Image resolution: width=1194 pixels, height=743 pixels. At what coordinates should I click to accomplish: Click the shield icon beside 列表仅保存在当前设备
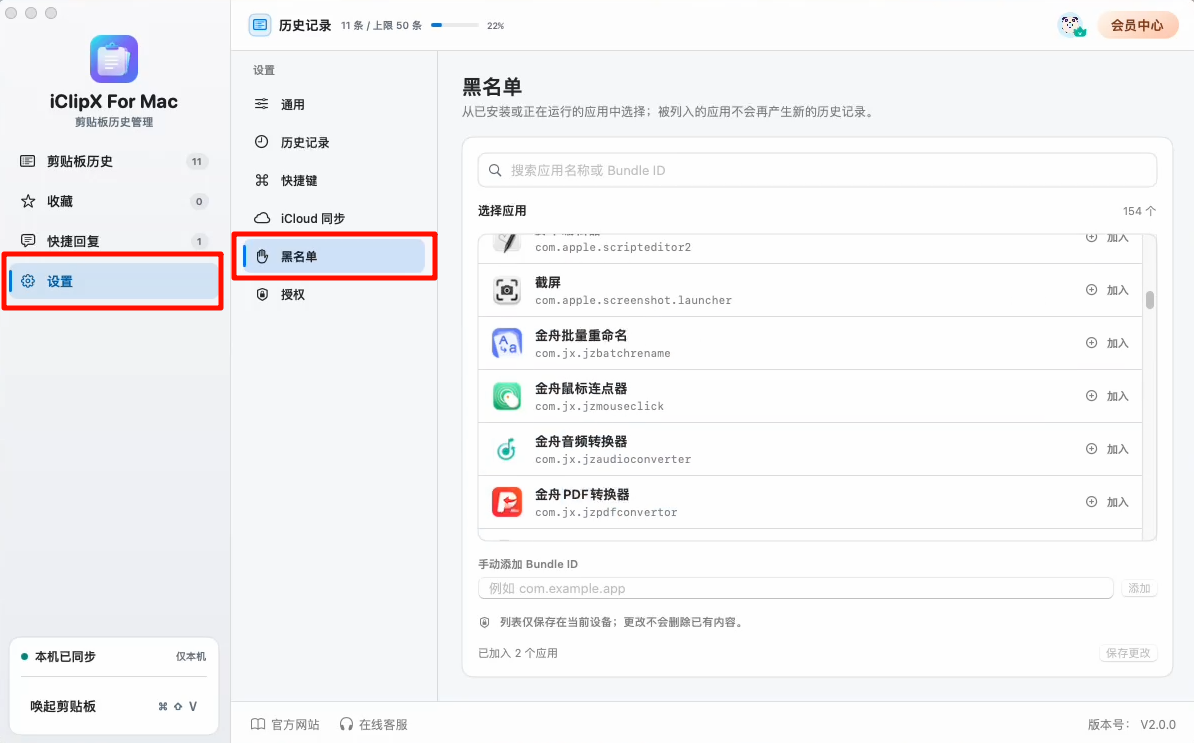click(484, 622)
